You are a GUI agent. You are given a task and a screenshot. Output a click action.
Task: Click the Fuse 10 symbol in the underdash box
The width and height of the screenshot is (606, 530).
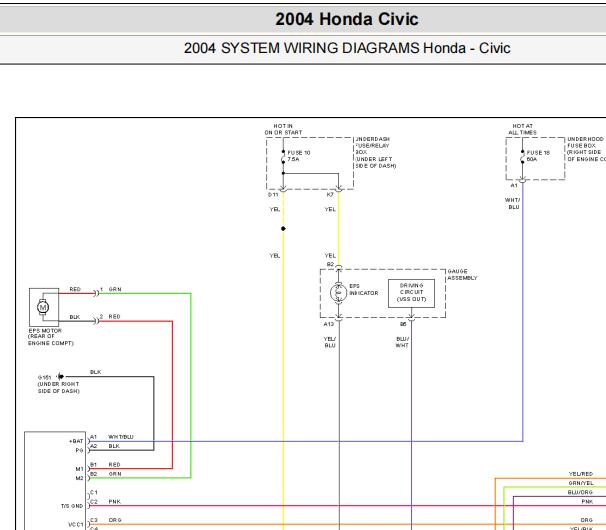[x=283, y=159]
